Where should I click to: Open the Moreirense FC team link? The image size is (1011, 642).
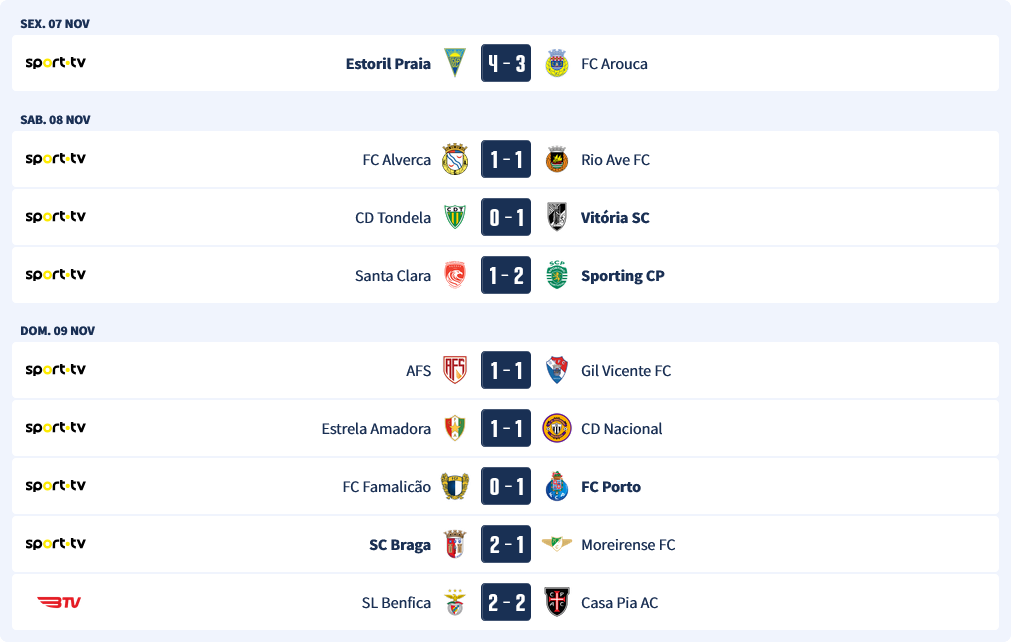pos(628,544)
